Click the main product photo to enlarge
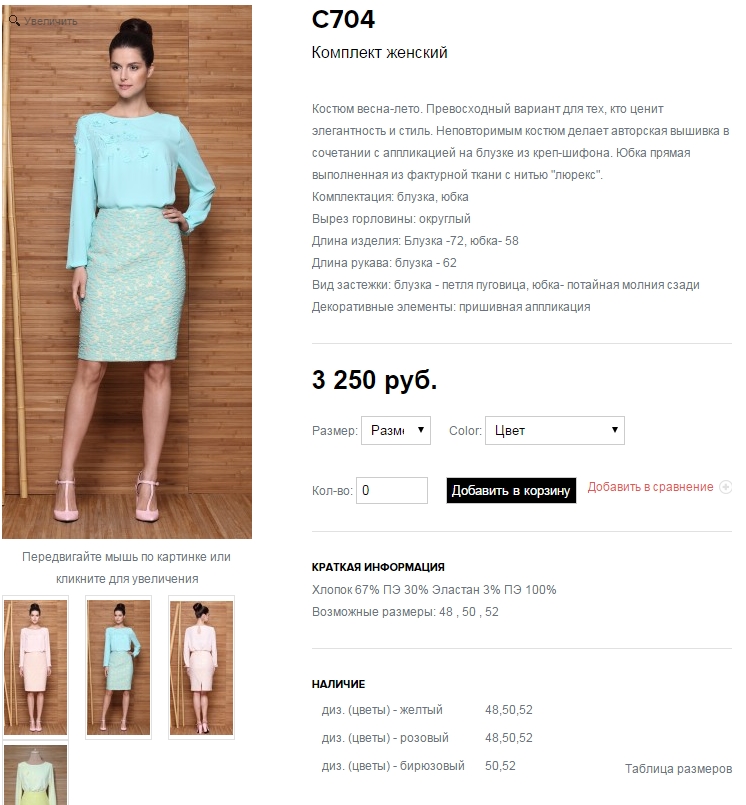The image size is (746, 805). tap(127, 272)
